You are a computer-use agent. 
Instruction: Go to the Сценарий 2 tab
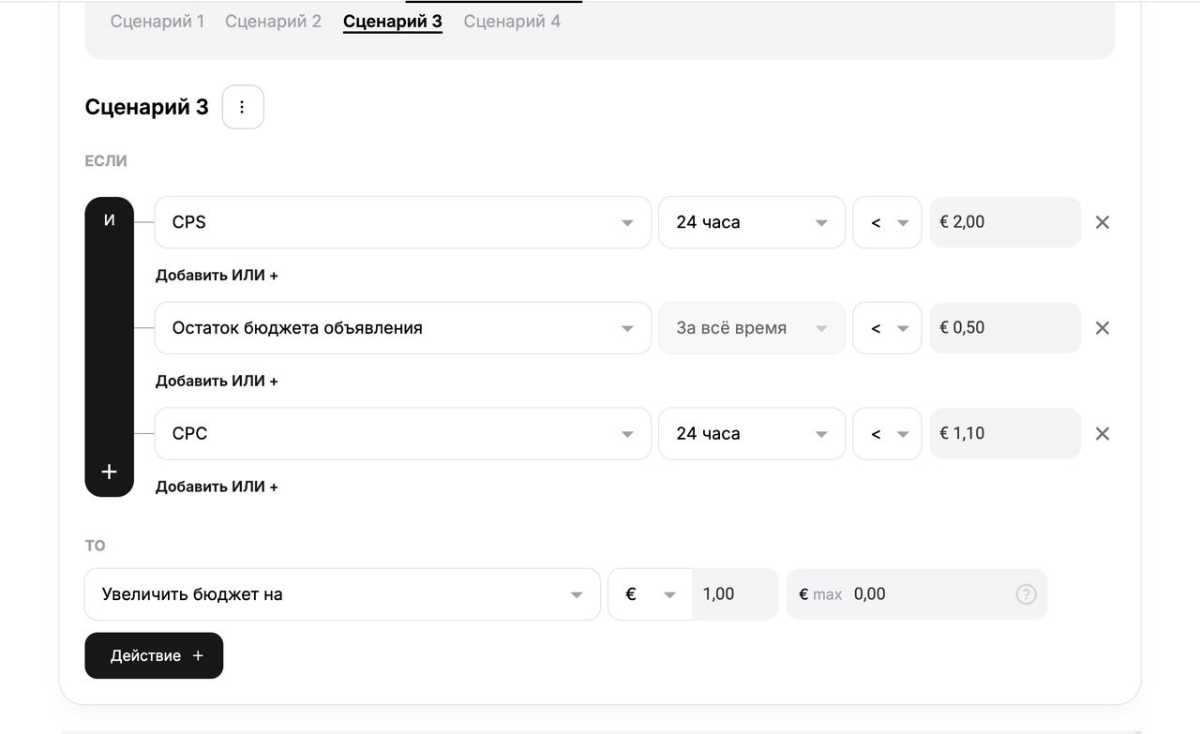(273, 21)
